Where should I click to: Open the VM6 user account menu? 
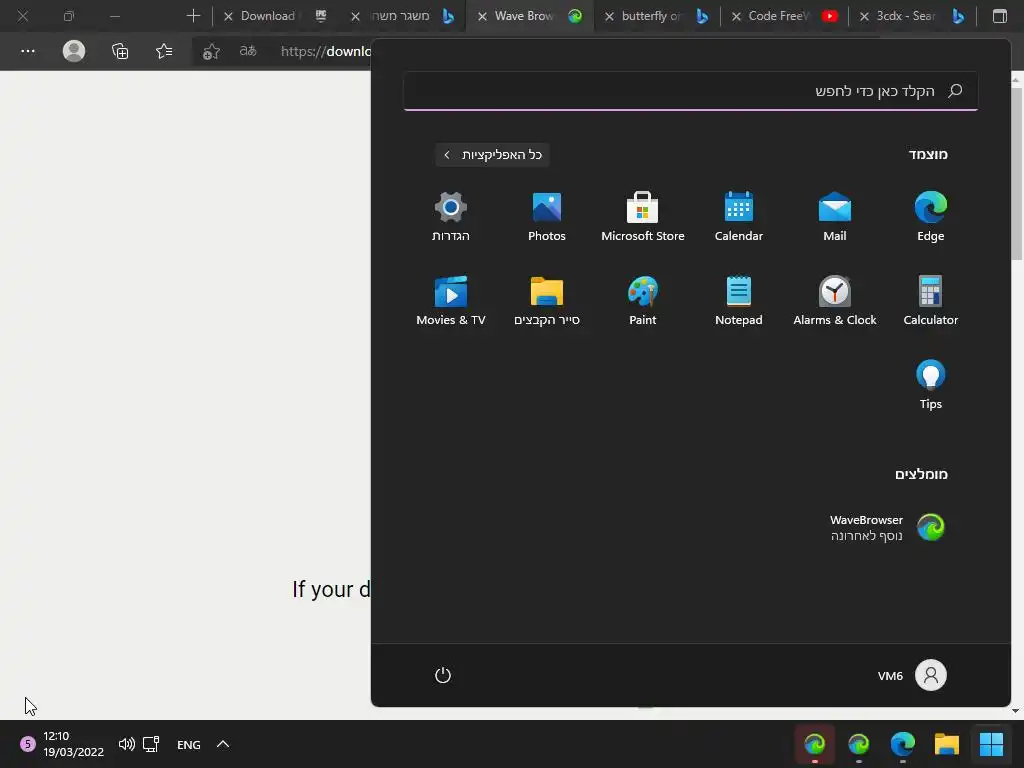912,675
